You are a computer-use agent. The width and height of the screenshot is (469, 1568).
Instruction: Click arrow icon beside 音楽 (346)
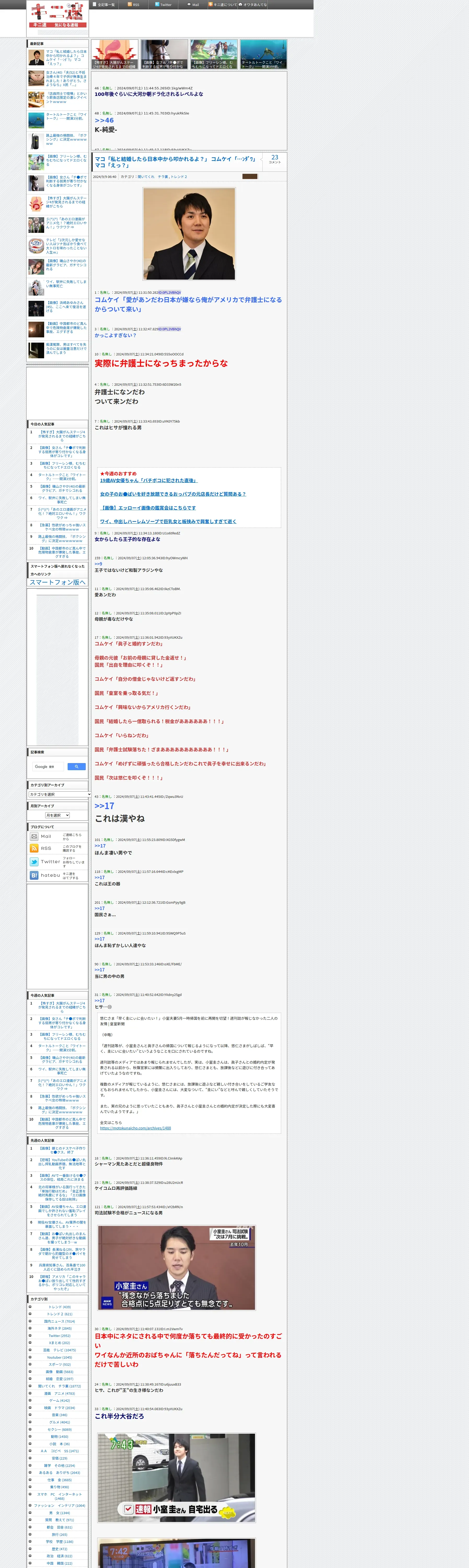(x=30, y=1415)
